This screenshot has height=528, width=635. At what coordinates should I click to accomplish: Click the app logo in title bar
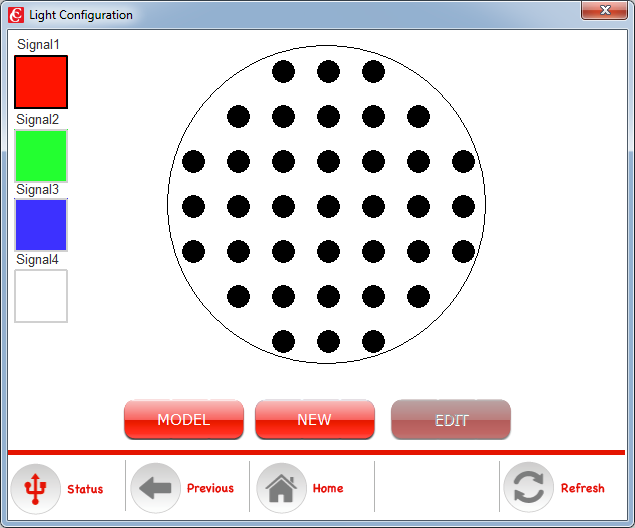[x=16, y=15]
